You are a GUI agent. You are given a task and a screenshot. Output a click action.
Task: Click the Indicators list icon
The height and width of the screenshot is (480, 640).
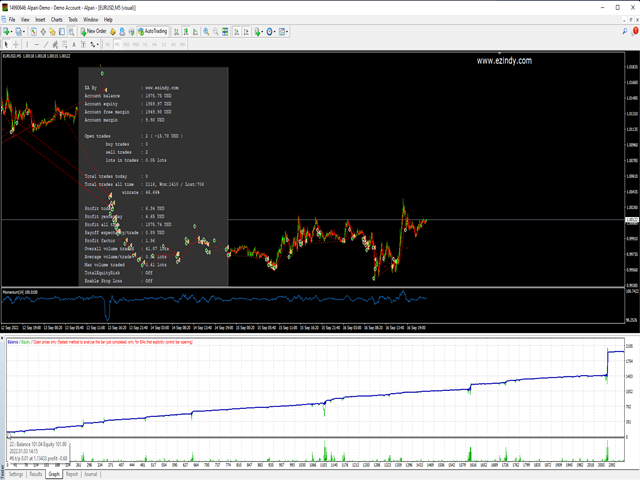click(258, 31)
